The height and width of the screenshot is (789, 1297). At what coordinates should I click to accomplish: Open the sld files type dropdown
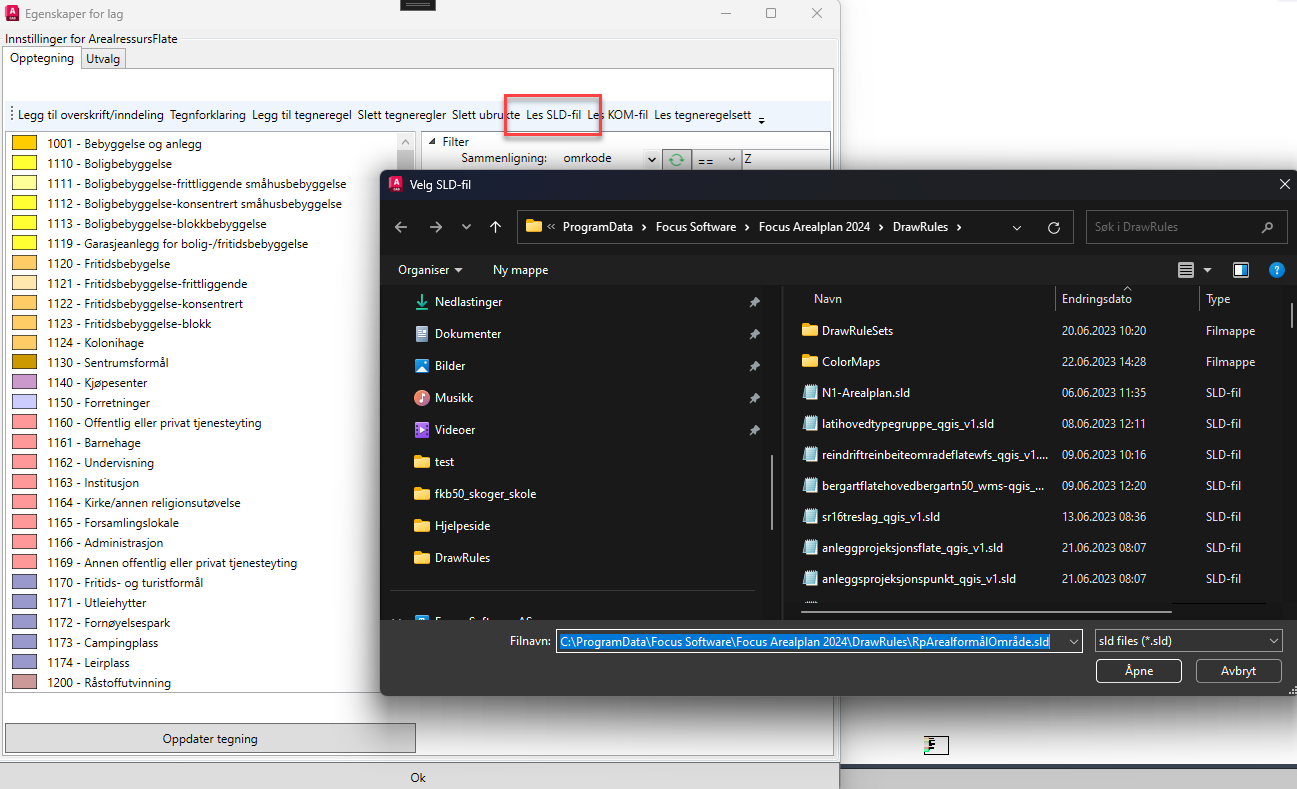point(1189,641)
